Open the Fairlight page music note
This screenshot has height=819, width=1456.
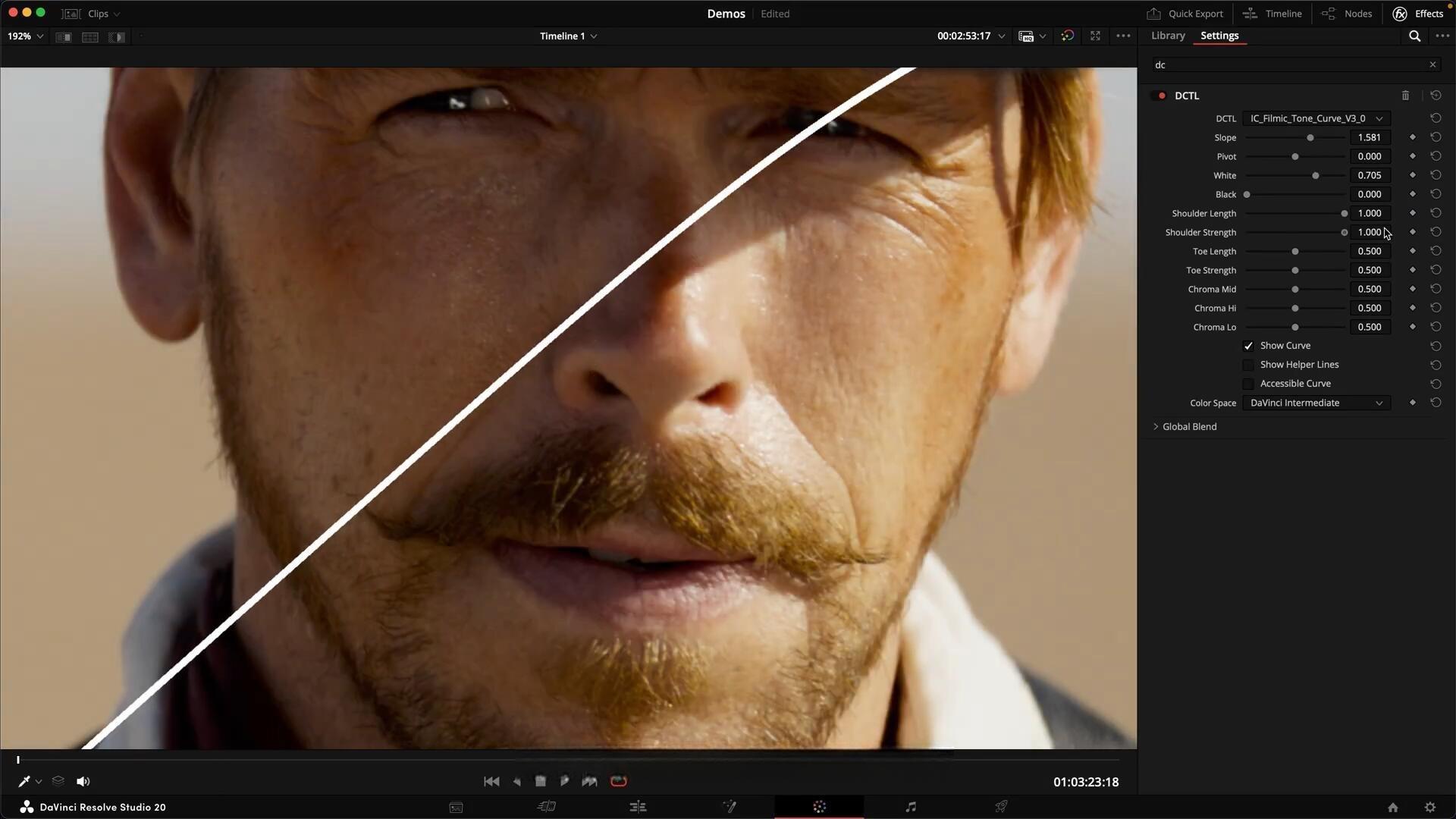click(911, 807)
